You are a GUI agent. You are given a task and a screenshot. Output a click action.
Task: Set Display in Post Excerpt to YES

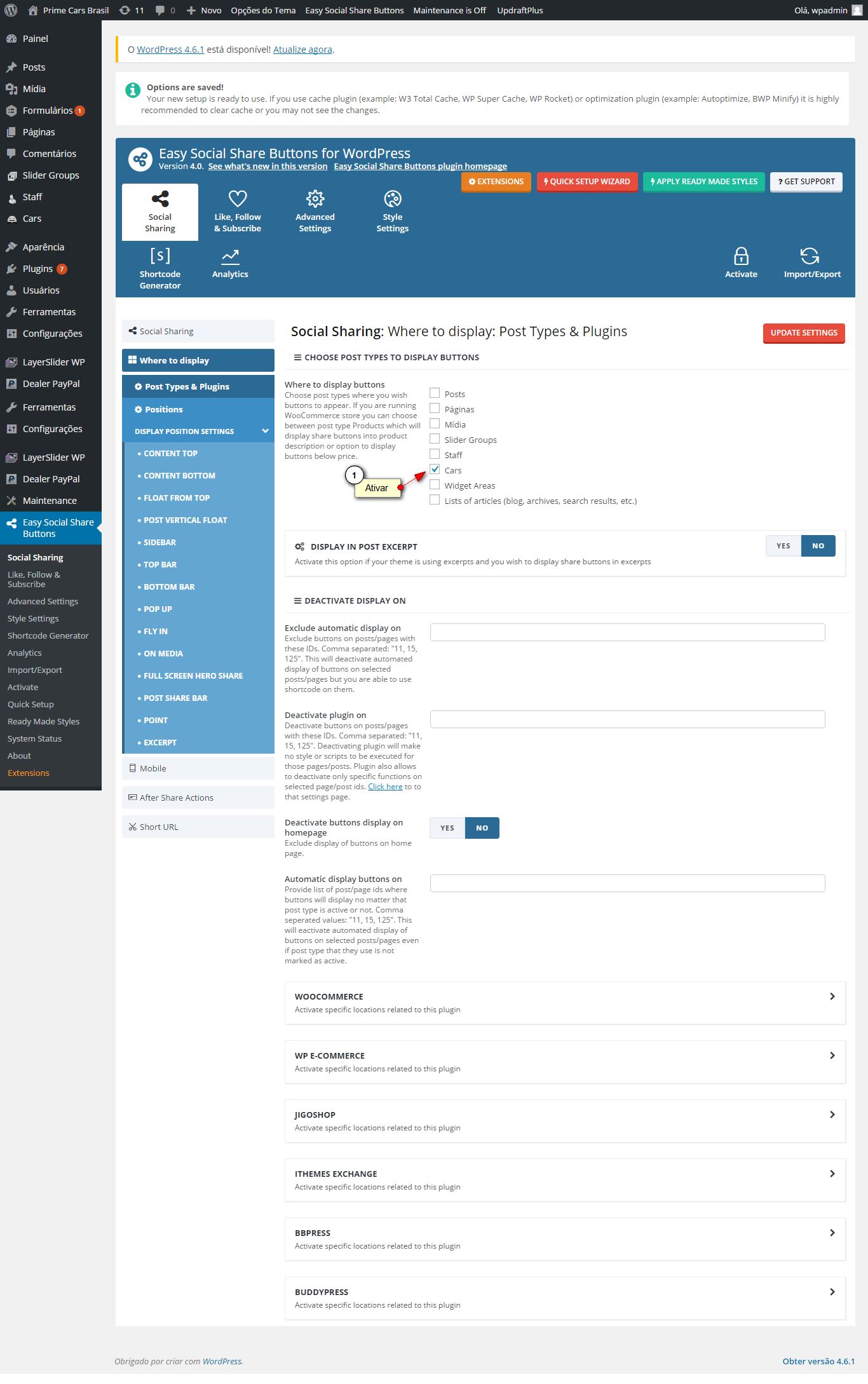783,546
